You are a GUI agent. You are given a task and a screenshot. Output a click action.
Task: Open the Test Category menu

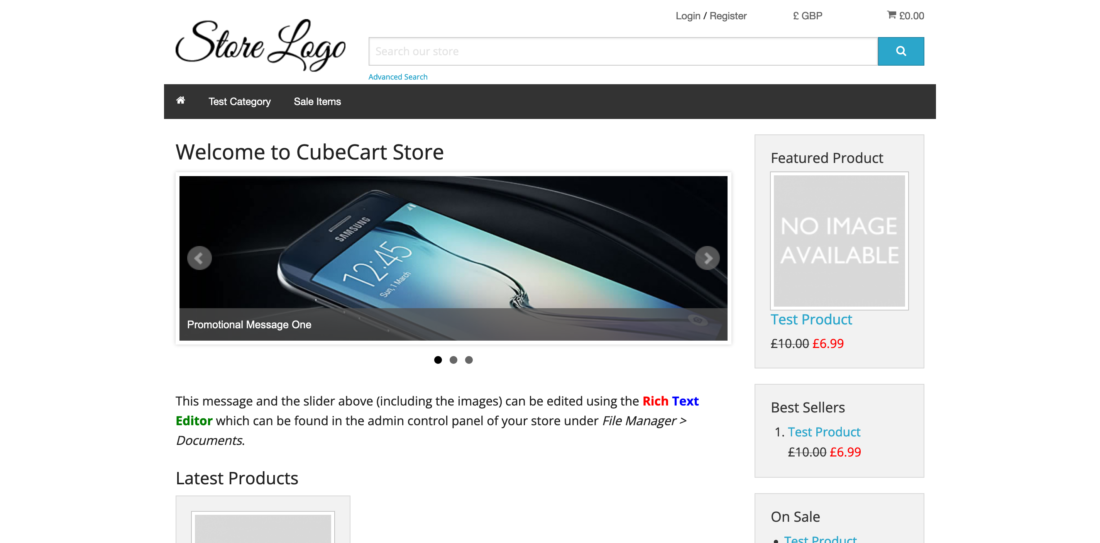(239, 102)
